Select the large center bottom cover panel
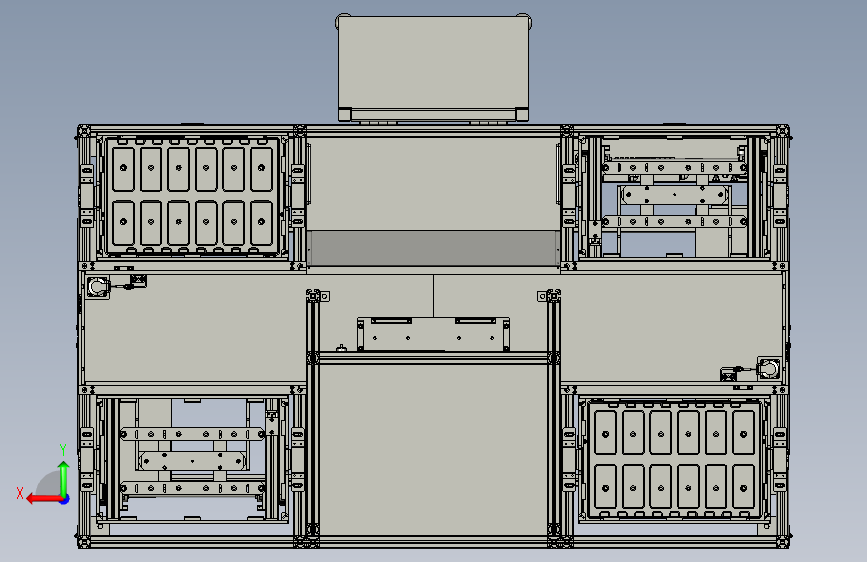The width and height of the screenshot is (867, 562). [x=433, y=449]
